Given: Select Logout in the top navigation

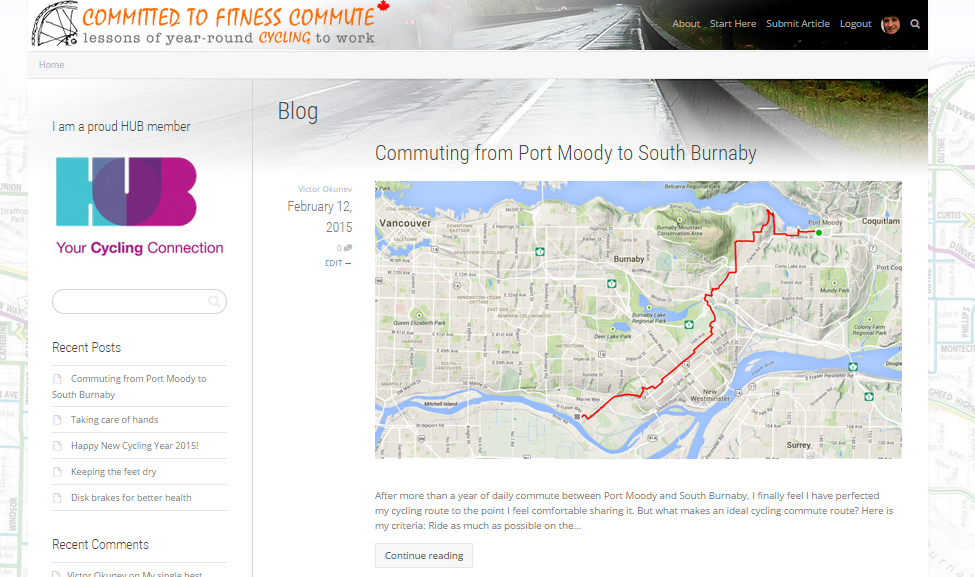Looking at the screenshot, I should click(856, 24).
